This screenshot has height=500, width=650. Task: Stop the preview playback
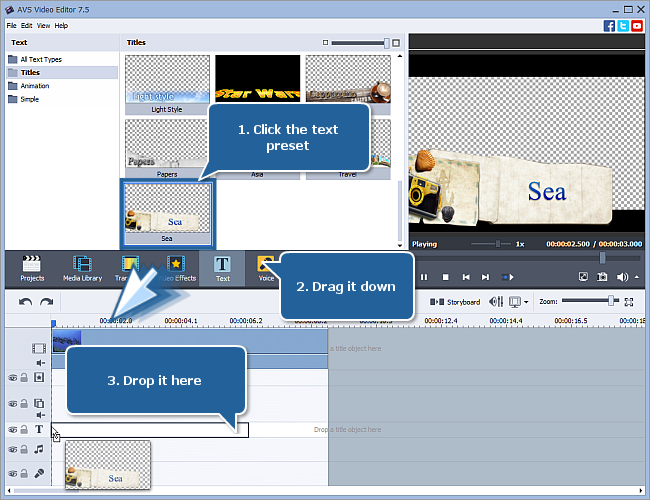(x=446, y=277)
